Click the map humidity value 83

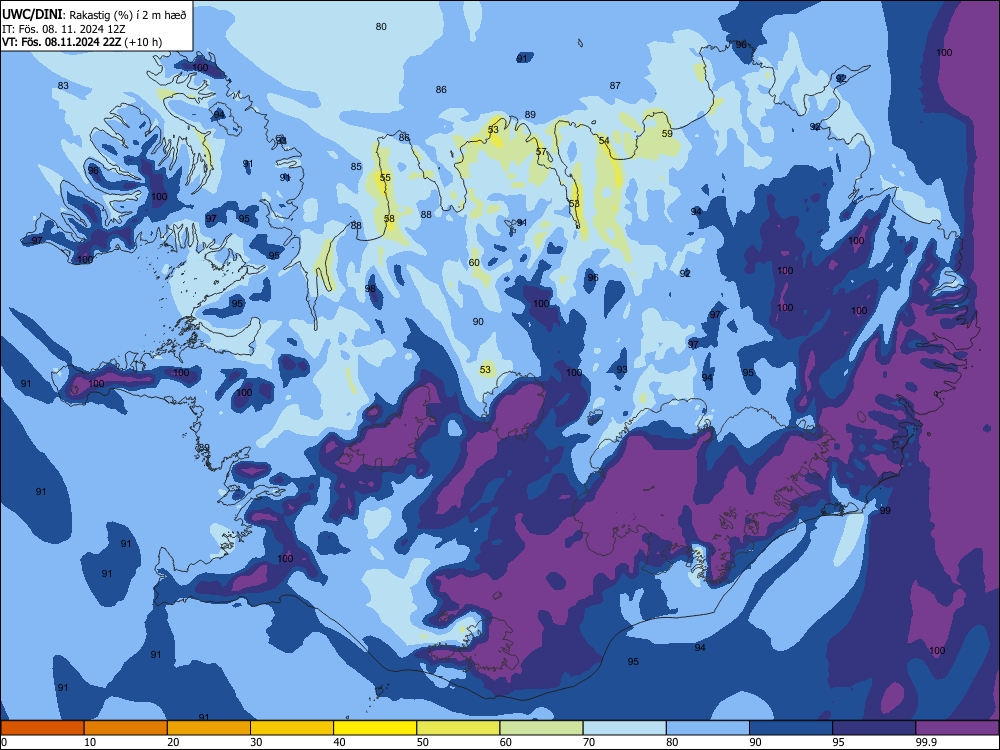tap(63, 85)
